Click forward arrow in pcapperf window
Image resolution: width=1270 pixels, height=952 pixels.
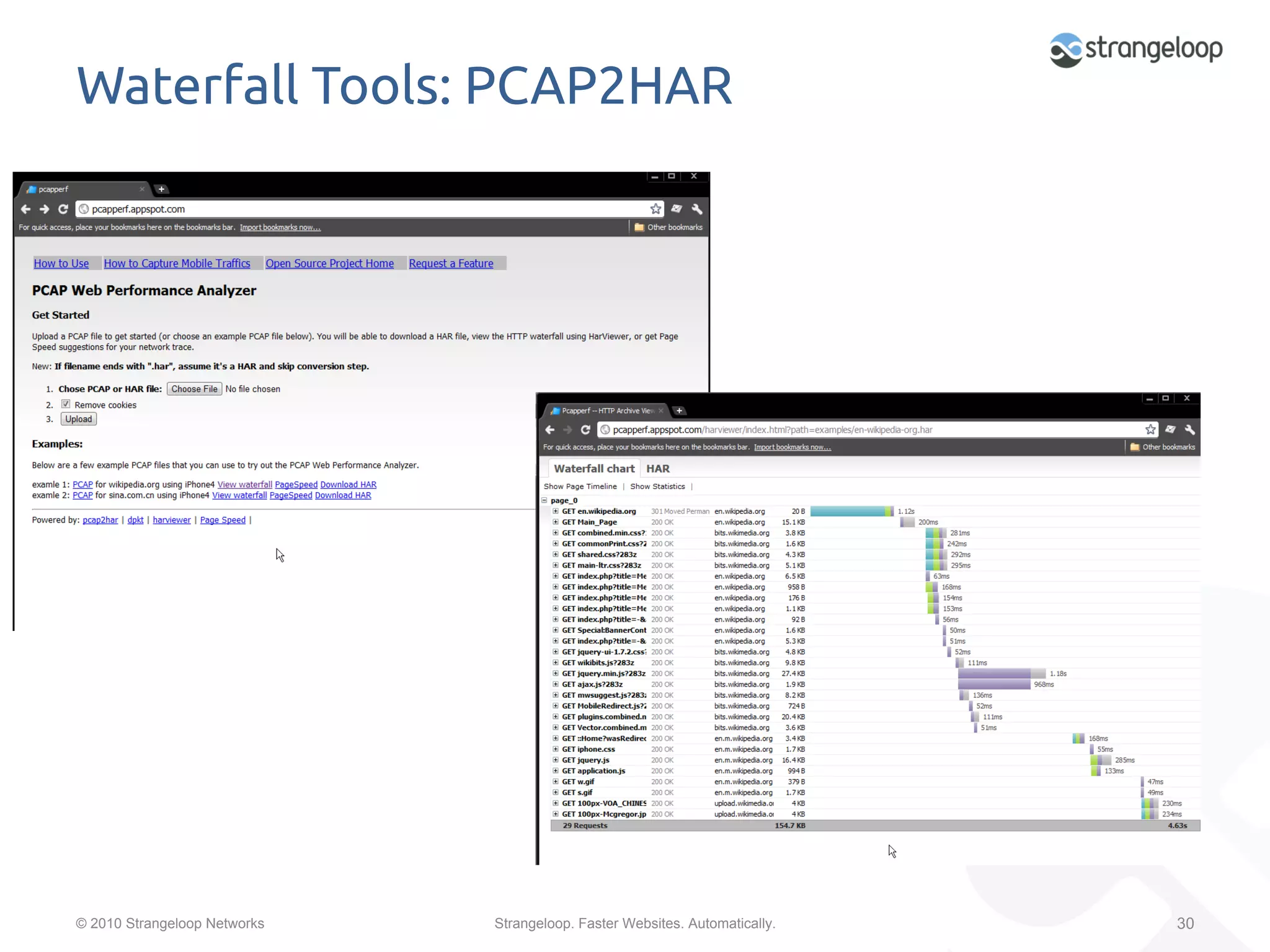pyautogui.click(x=44, y=209)
